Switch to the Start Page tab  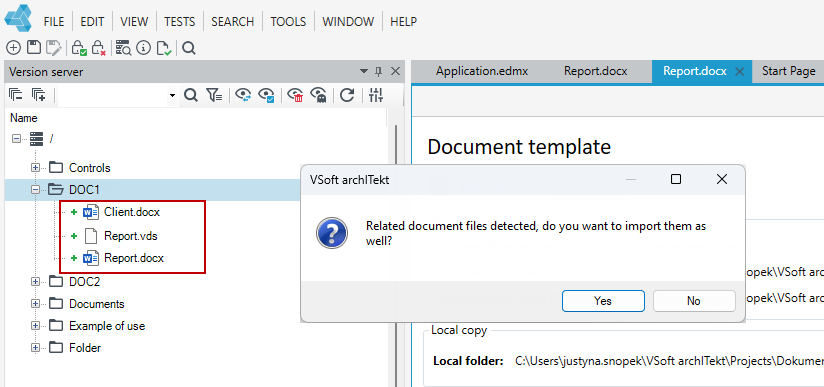pyautogui.click(x=788, y=72)
